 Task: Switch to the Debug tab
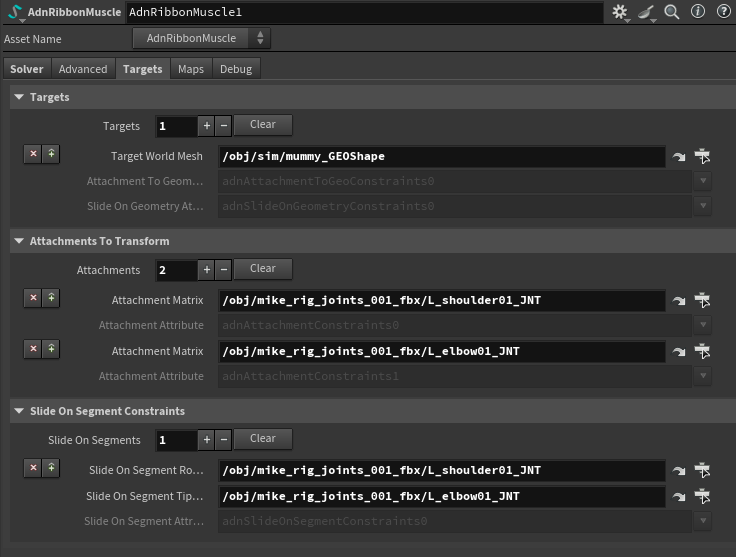pos(236,69)
